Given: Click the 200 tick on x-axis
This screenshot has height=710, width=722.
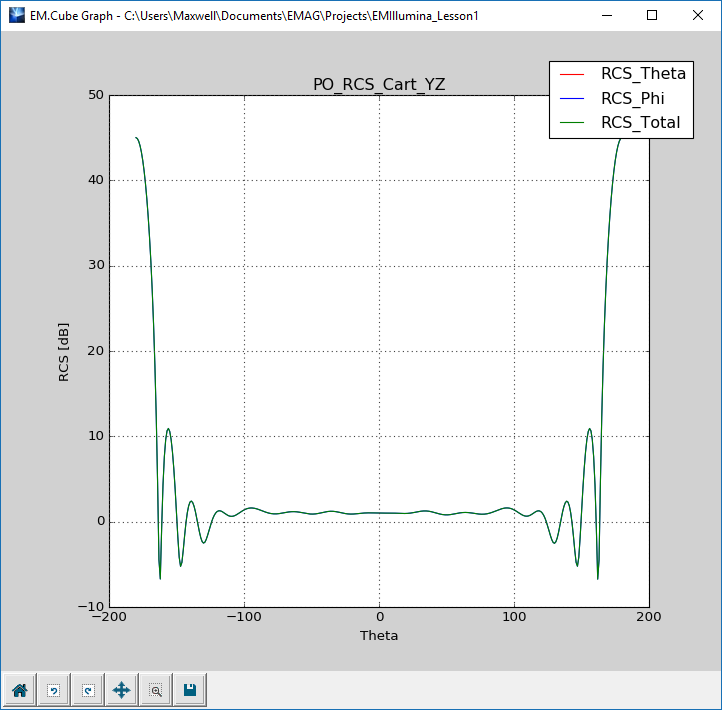Looking at the screenshot, I should coord(649,617).
